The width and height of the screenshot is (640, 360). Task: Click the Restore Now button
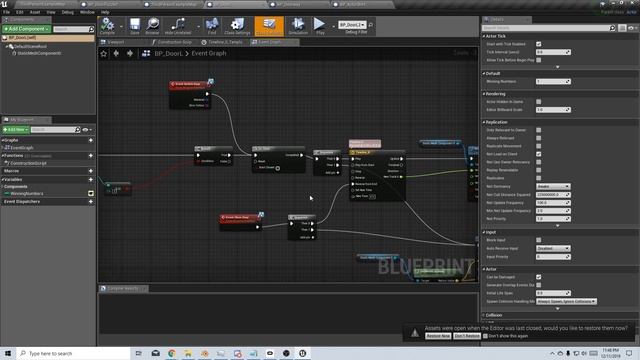click(x=438, y=336)
